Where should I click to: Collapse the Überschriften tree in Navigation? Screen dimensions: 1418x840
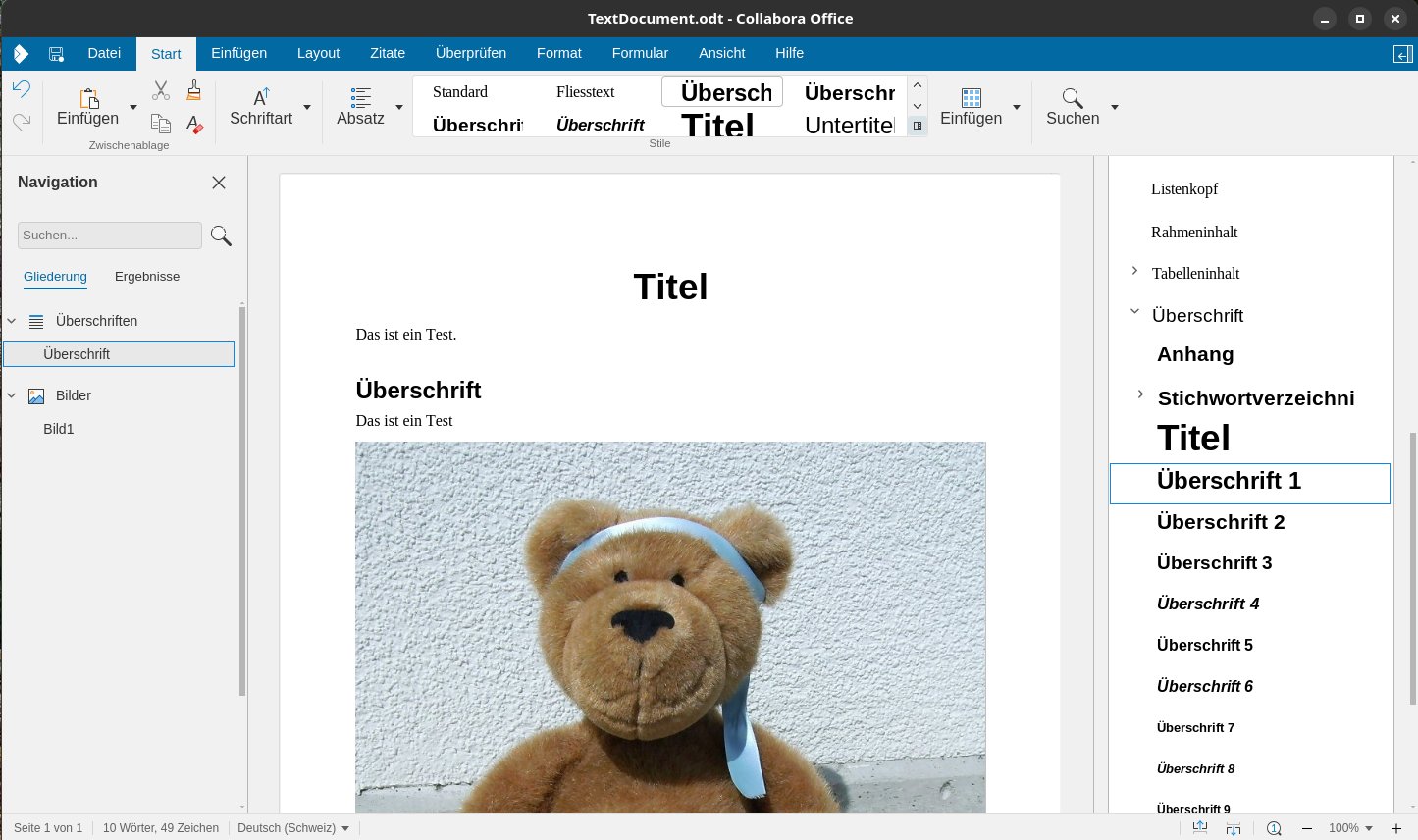12,321
